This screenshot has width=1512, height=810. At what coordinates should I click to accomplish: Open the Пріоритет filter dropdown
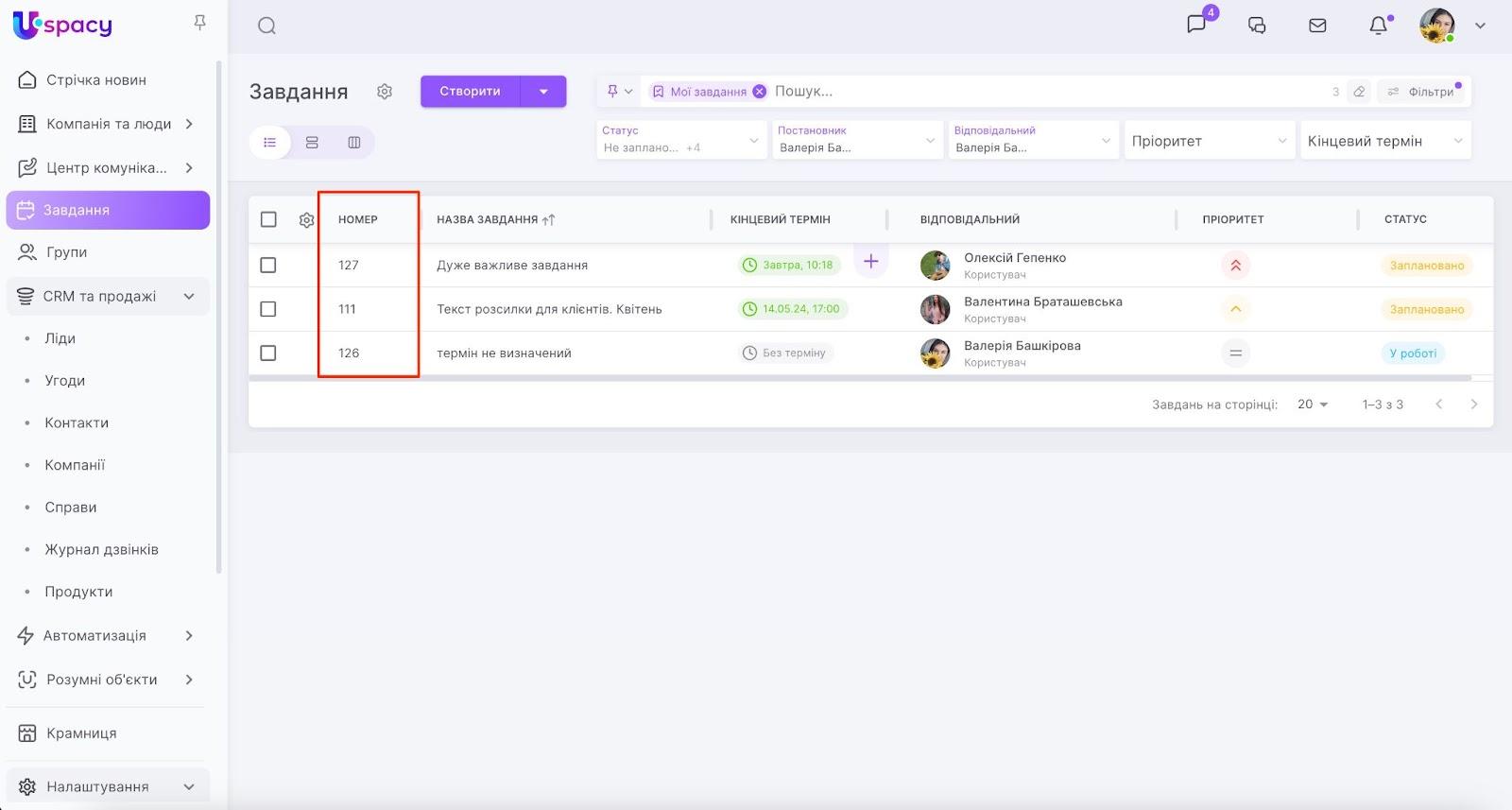coord(1208,141)
